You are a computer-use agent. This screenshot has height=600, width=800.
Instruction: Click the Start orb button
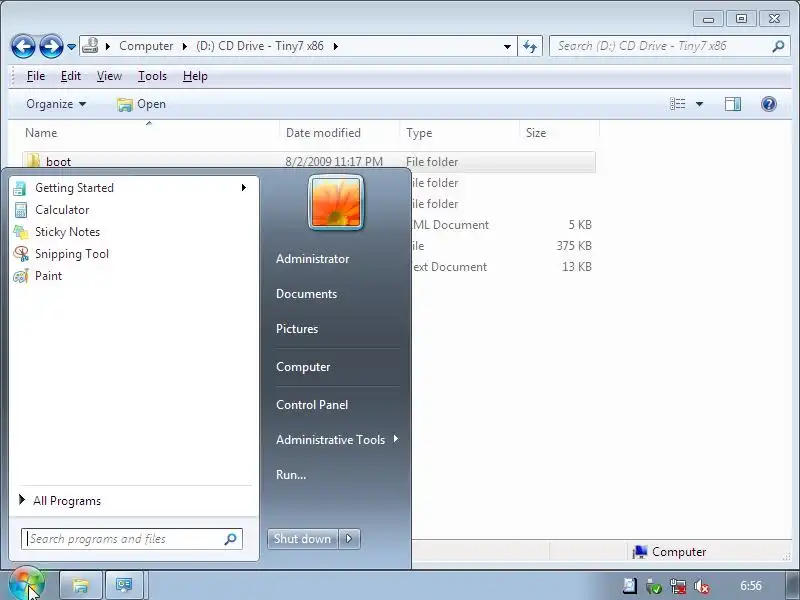27,585
